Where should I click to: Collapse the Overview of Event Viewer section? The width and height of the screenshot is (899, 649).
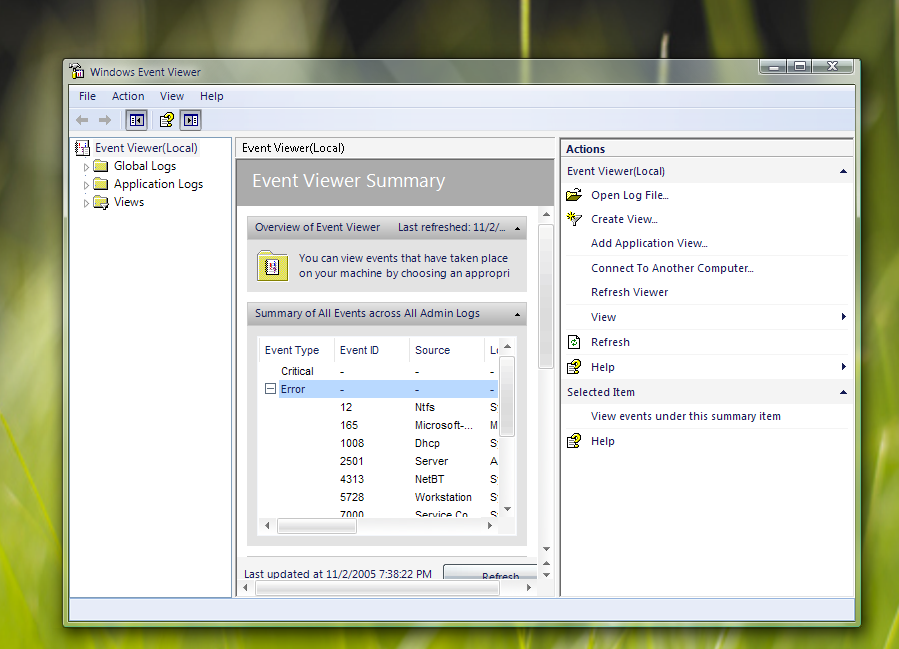(518, 228)
